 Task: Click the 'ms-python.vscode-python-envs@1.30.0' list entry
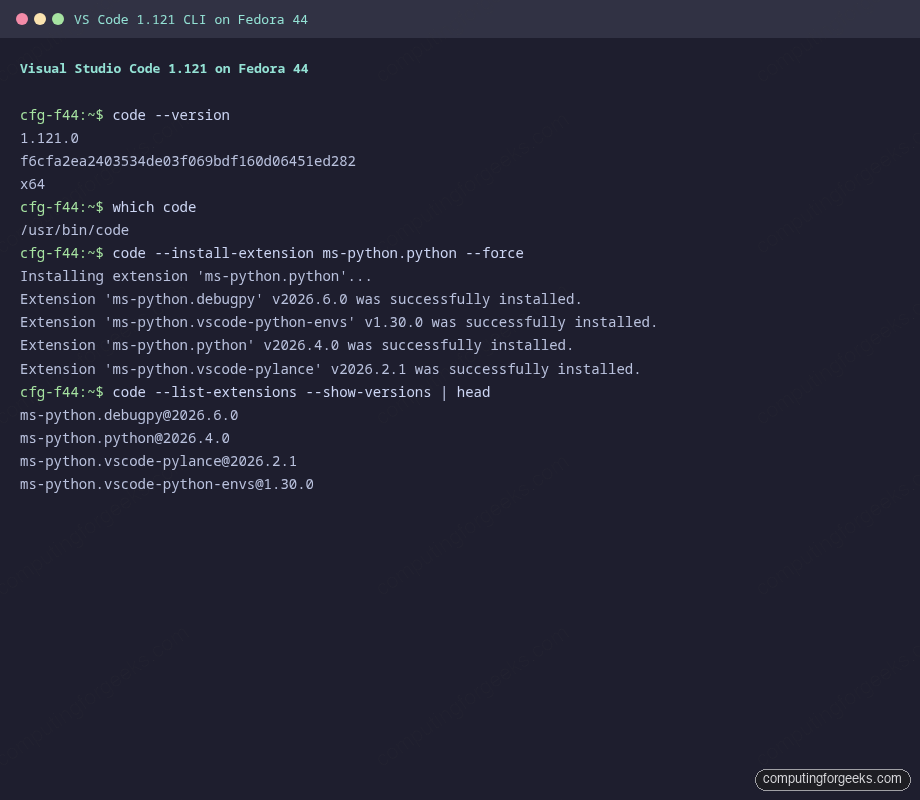click(167, 484)
